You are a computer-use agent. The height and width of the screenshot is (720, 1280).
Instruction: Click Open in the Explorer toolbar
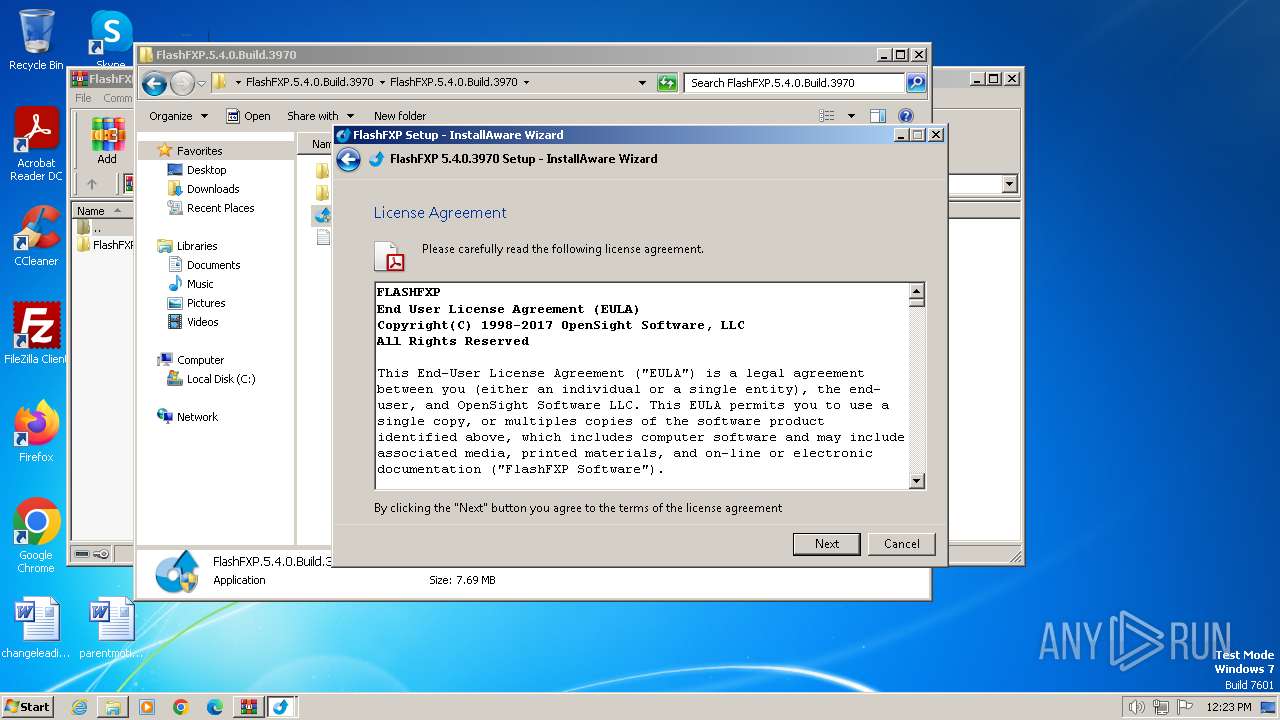(248, 116)
